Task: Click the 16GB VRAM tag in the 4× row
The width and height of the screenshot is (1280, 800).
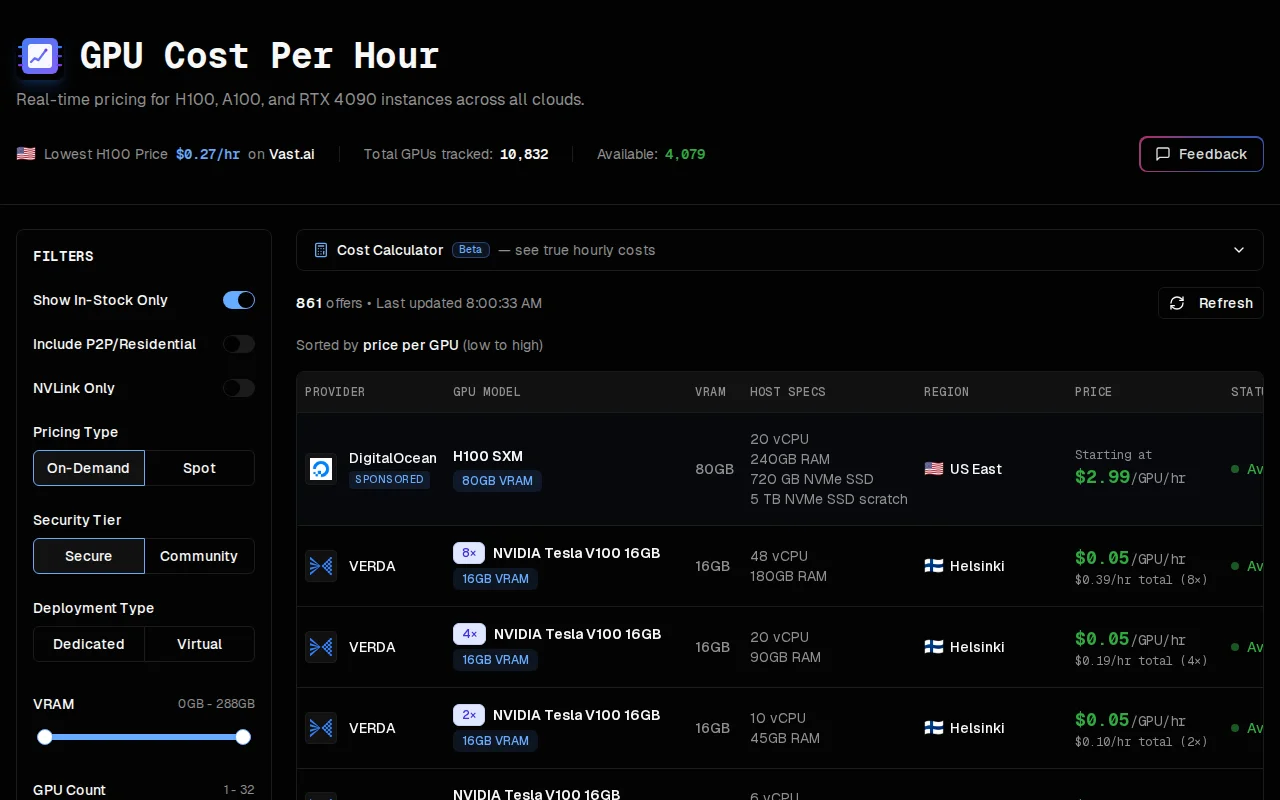Action: pyautogui.click(x=495, y=659)
